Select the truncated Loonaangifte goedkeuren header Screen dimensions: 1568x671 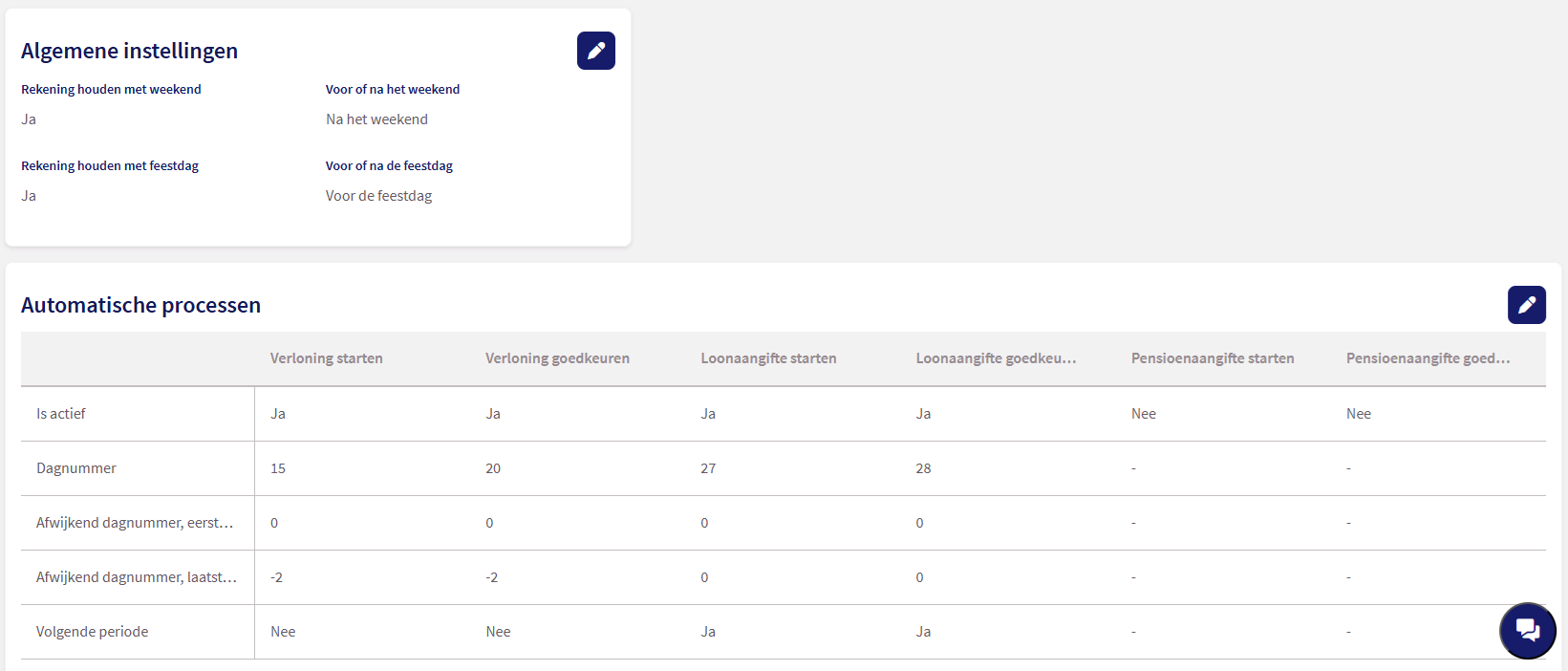996,358
